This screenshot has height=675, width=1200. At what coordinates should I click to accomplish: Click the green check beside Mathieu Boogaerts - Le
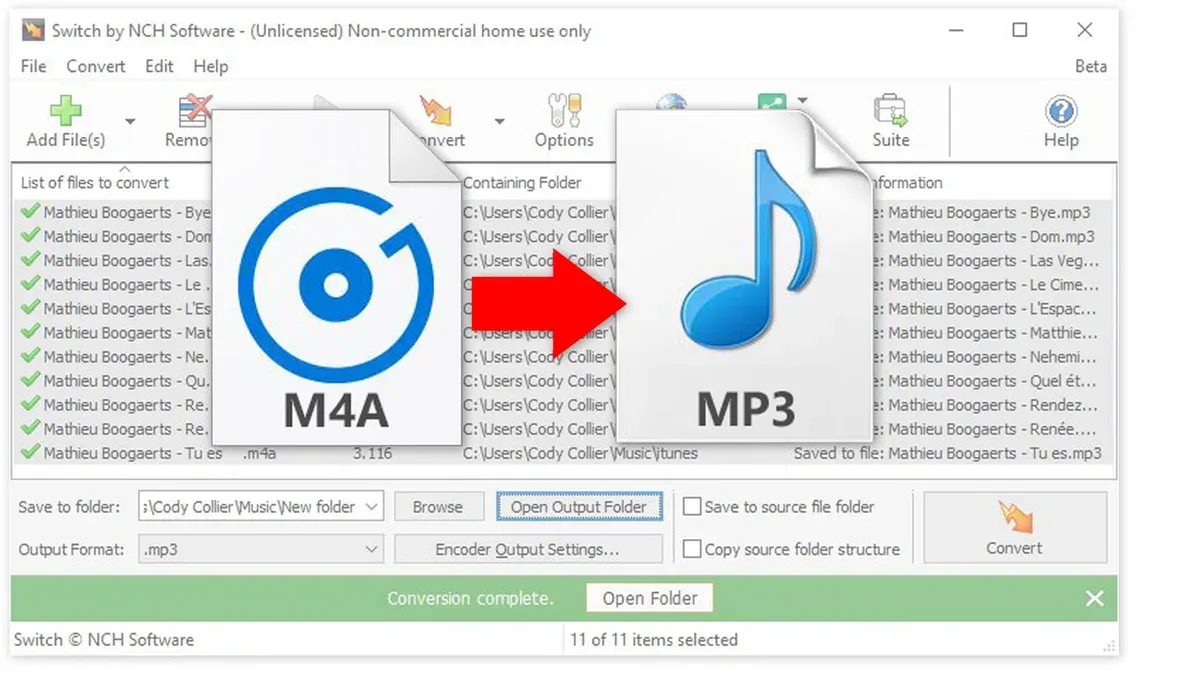(30, 284)
